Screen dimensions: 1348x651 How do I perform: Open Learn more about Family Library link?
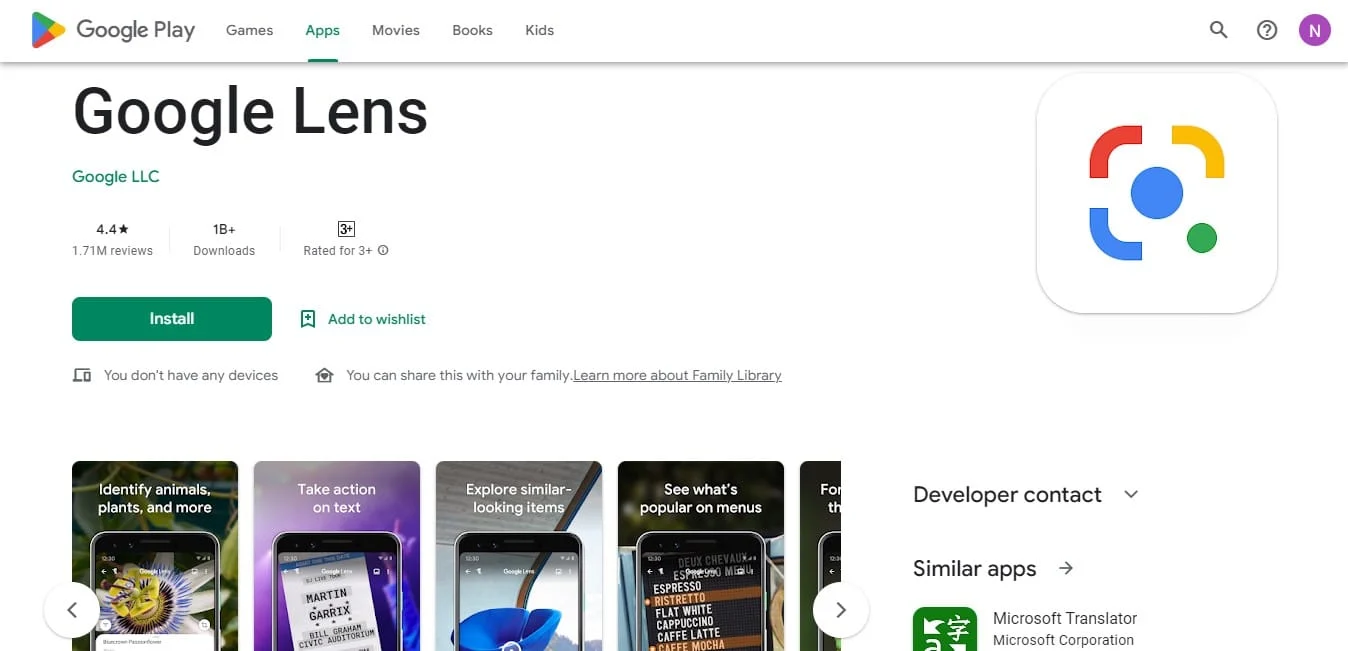pyautogui.click(x=677, y=375)
